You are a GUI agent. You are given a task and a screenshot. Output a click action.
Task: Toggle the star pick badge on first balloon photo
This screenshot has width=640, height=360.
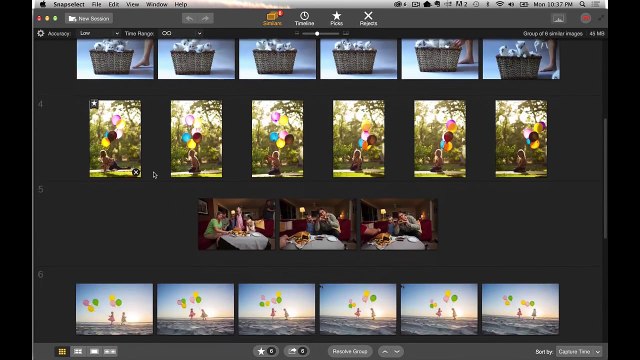pos(94,104)
